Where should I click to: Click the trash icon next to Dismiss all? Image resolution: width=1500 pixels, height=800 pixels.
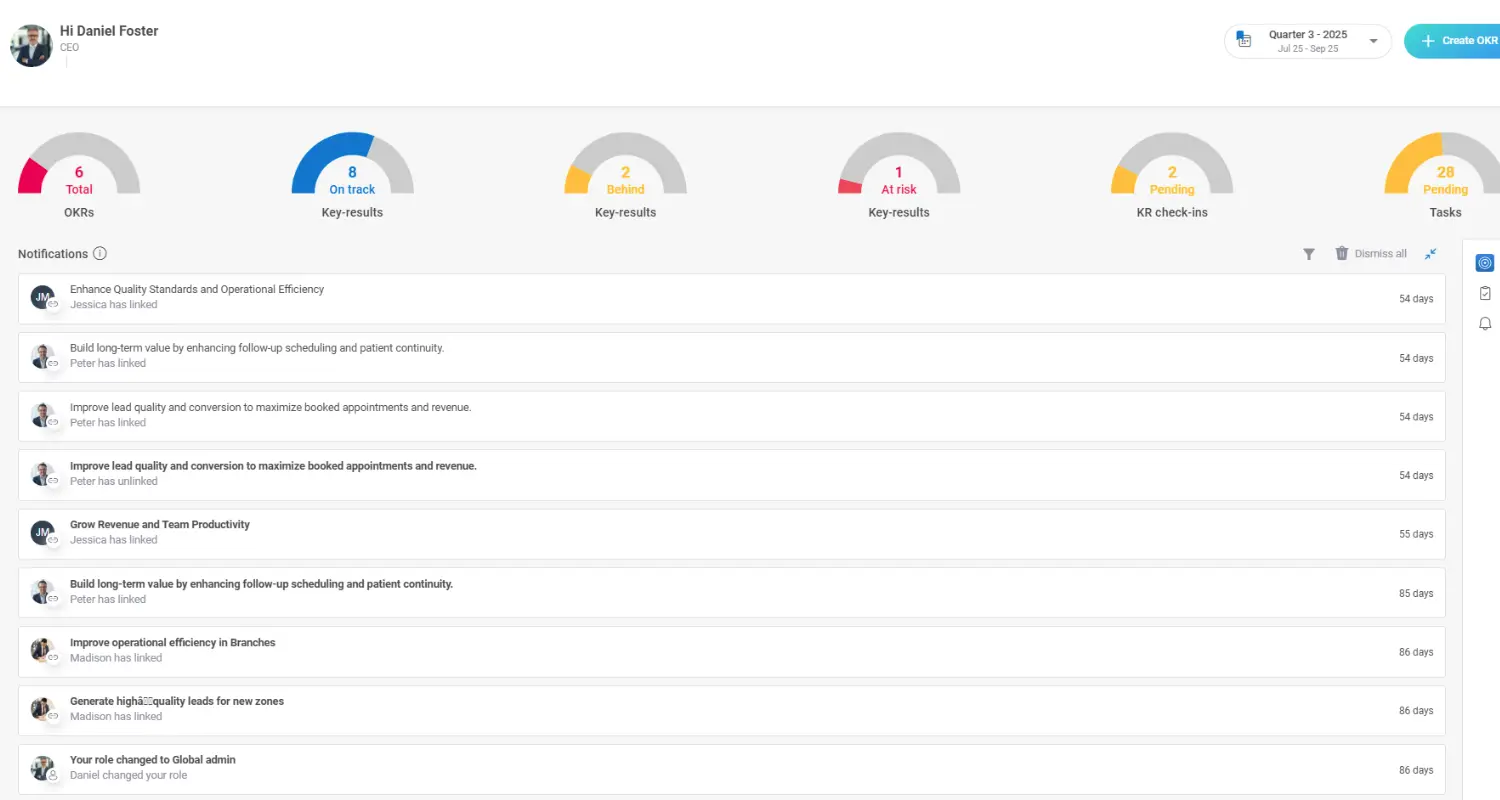point(1341,253)
